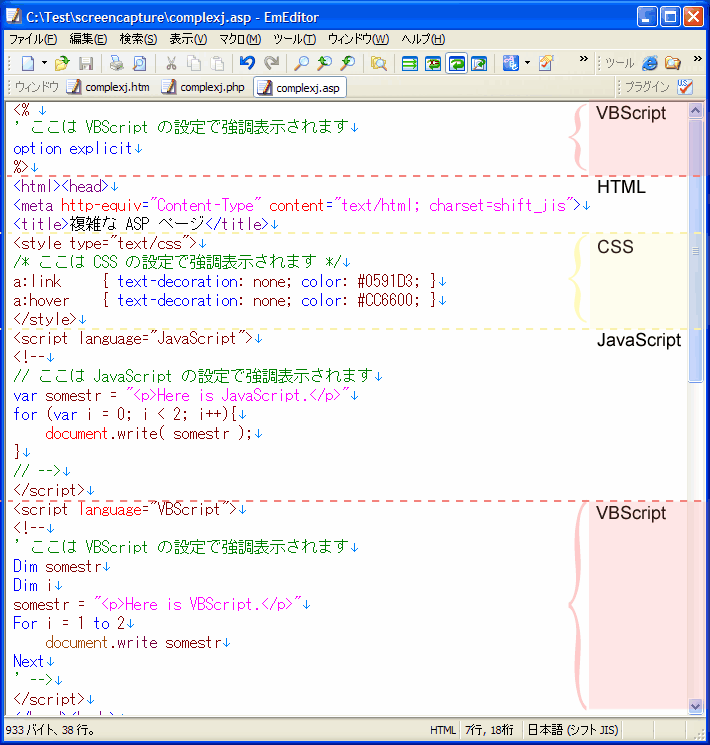Click scrollbar up arrow
The image size is (710, 745).
695,111
